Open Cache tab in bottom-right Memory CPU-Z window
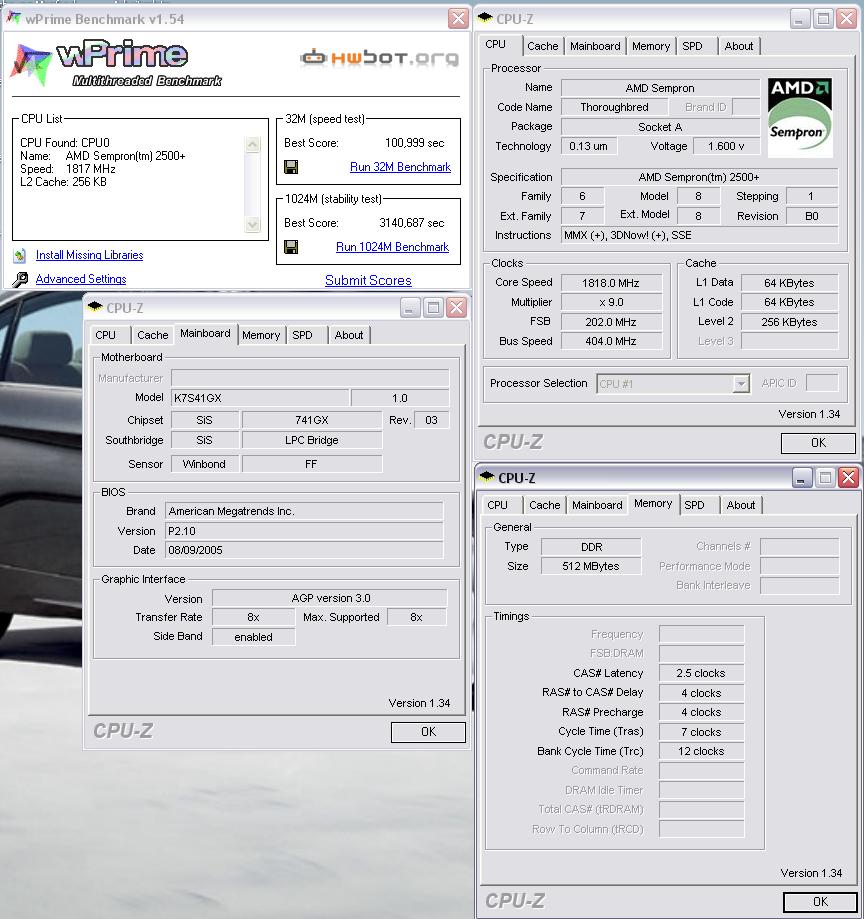864x919 pixels. 545,505
